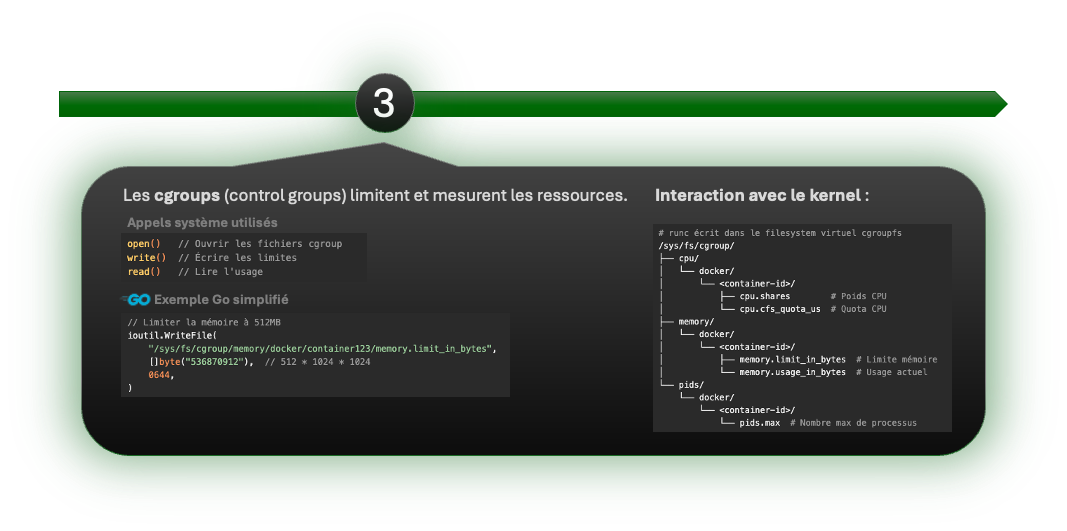Select the pids.max file entry
Viewport: 1067px width, 531px height.
759,423
